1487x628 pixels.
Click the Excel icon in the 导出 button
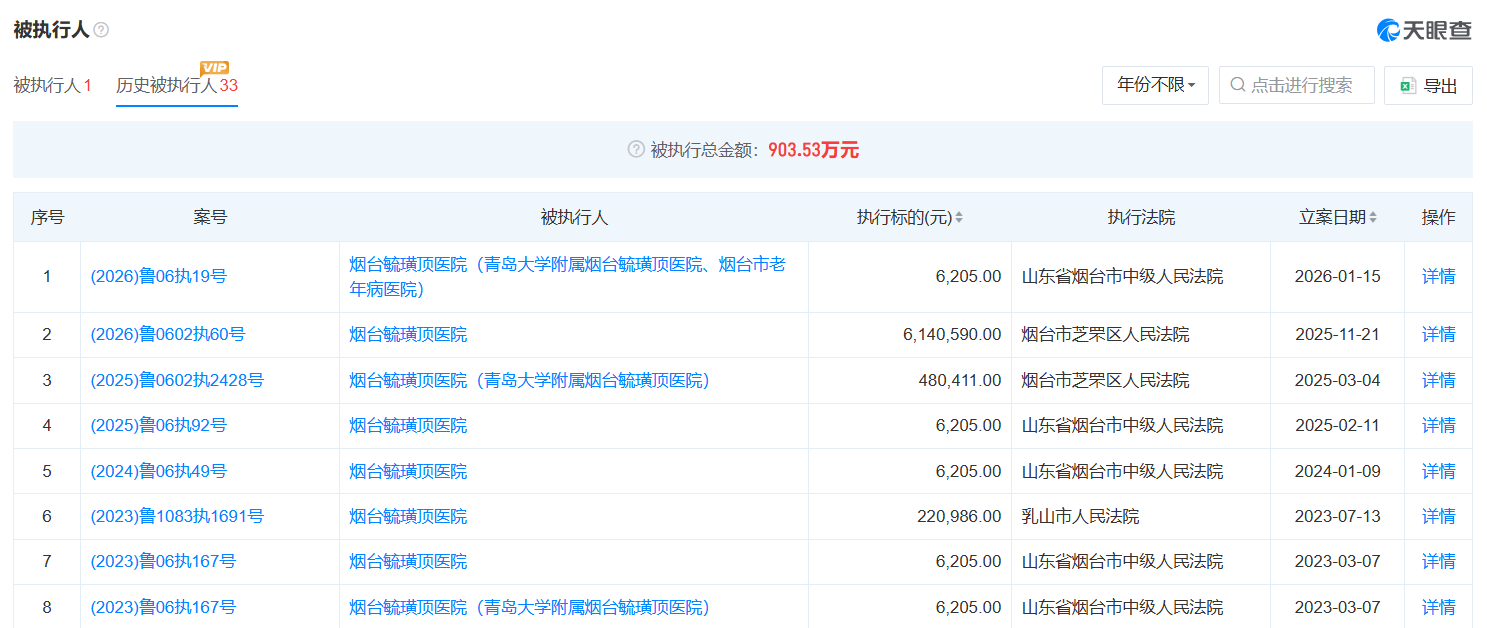(1408, 86)
